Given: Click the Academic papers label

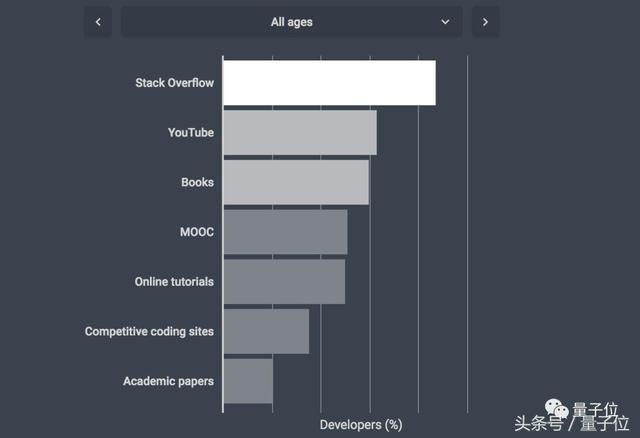Looking at the screenshot, I should (x=168, y=381).
